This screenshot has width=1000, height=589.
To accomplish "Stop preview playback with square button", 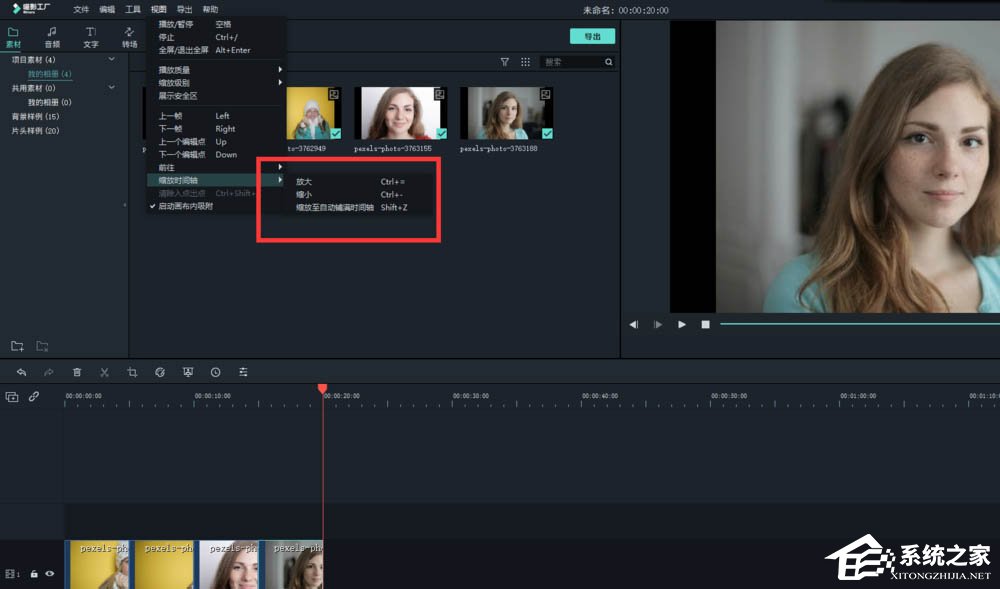I will coord(705,324).
